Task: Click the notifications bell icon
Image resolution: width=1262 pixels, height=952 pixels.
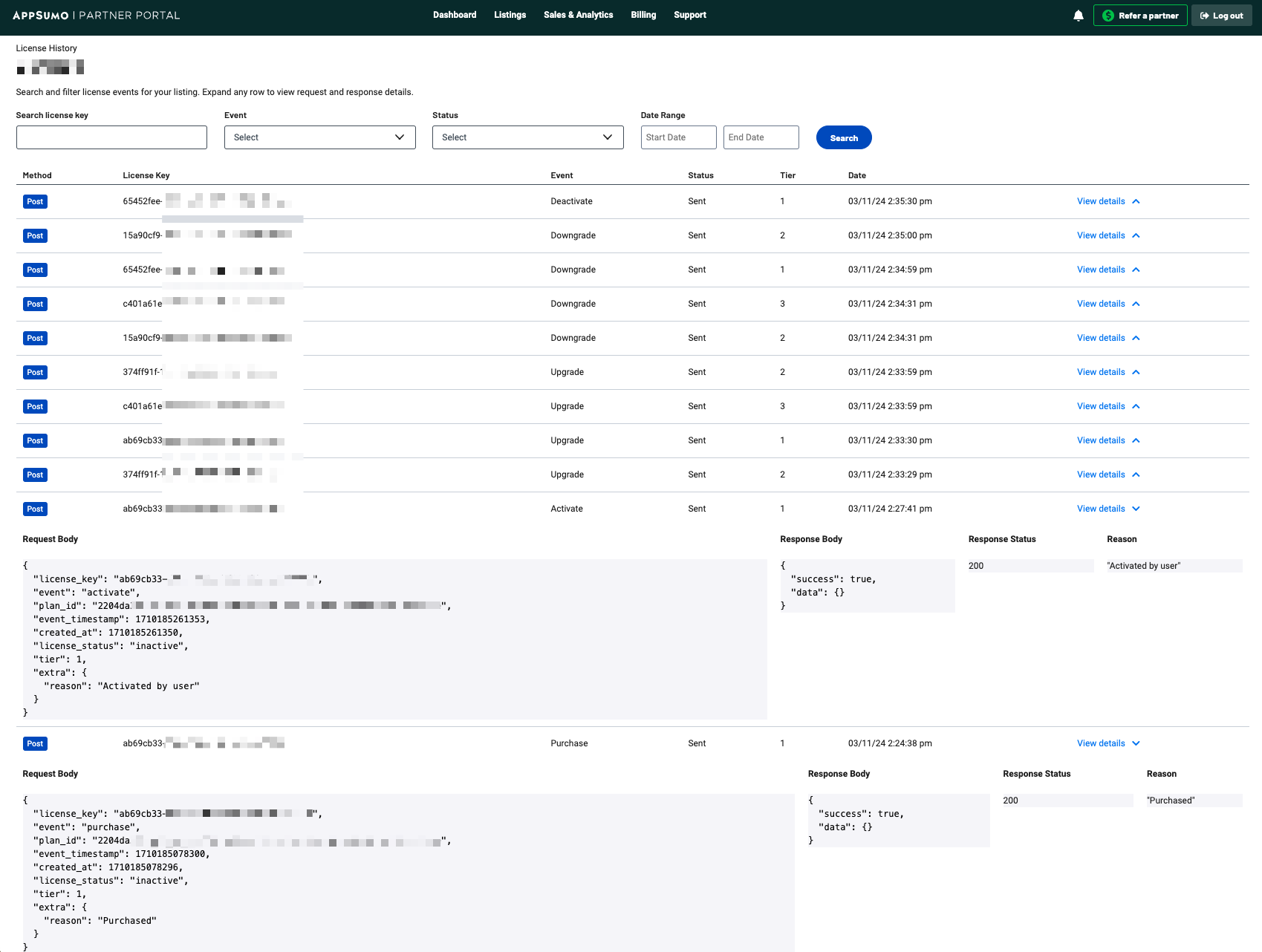Action: click(x=1079, y=16)
